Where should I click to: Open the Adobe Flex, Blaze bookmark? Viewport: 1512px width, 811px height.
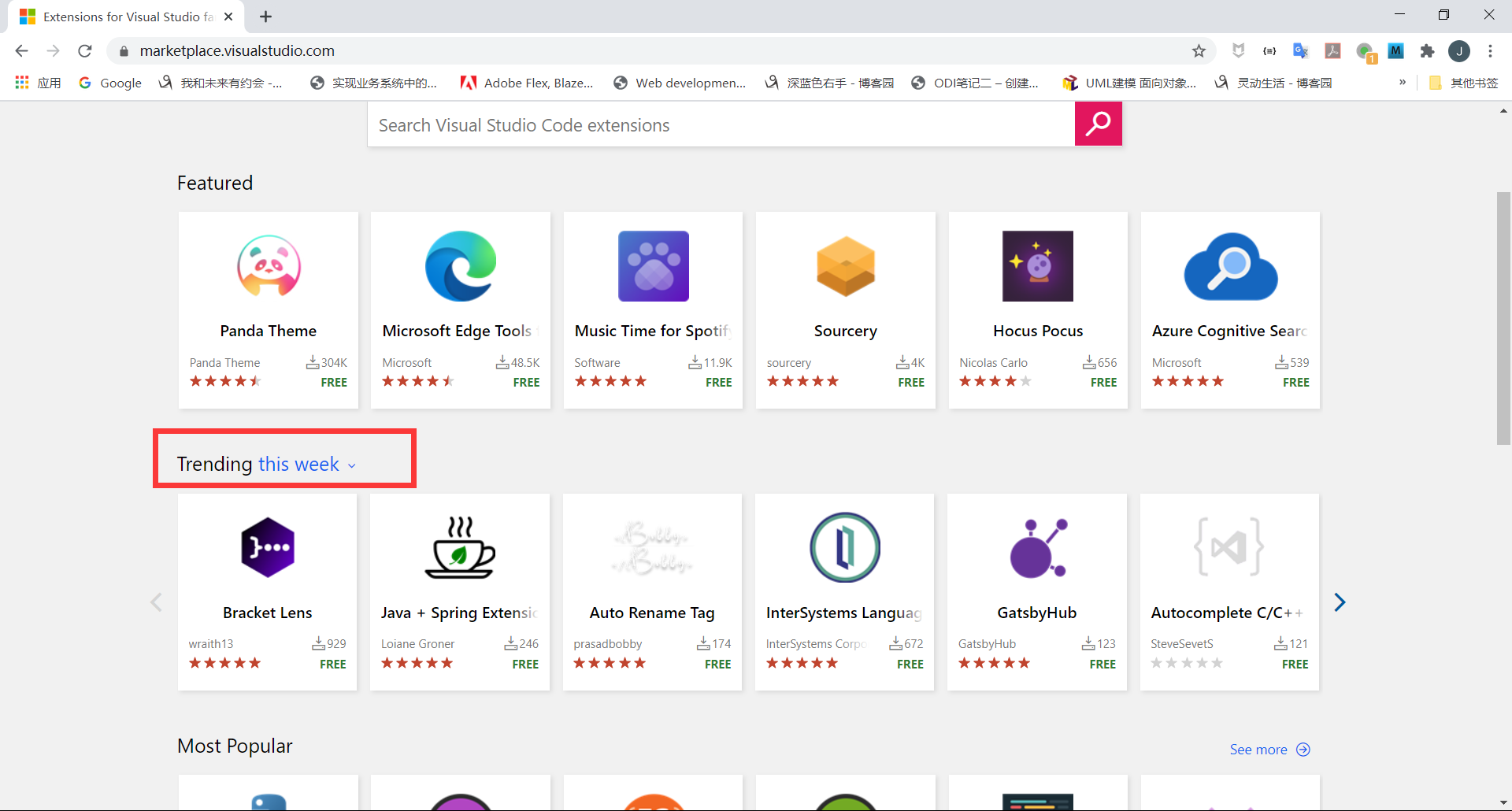pos(527,83)
